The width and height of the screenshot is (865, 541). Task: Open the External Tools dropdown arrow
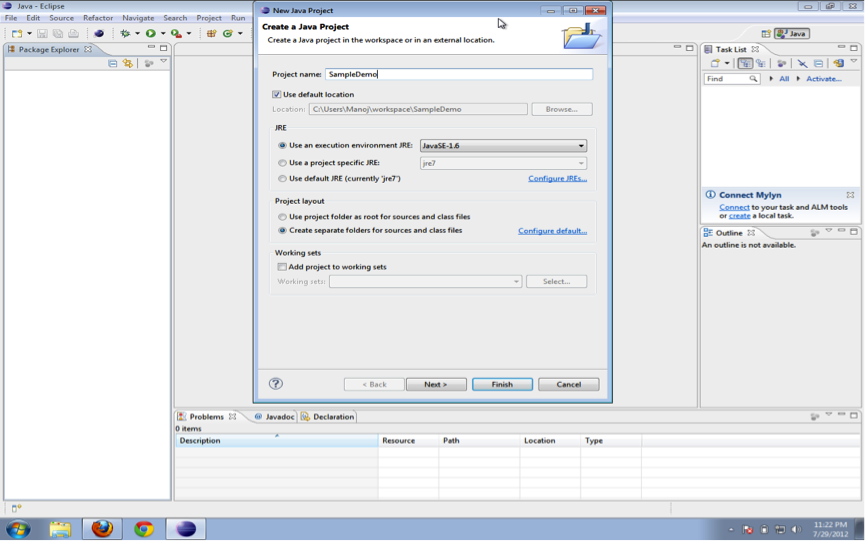click(x=189, y=34)
